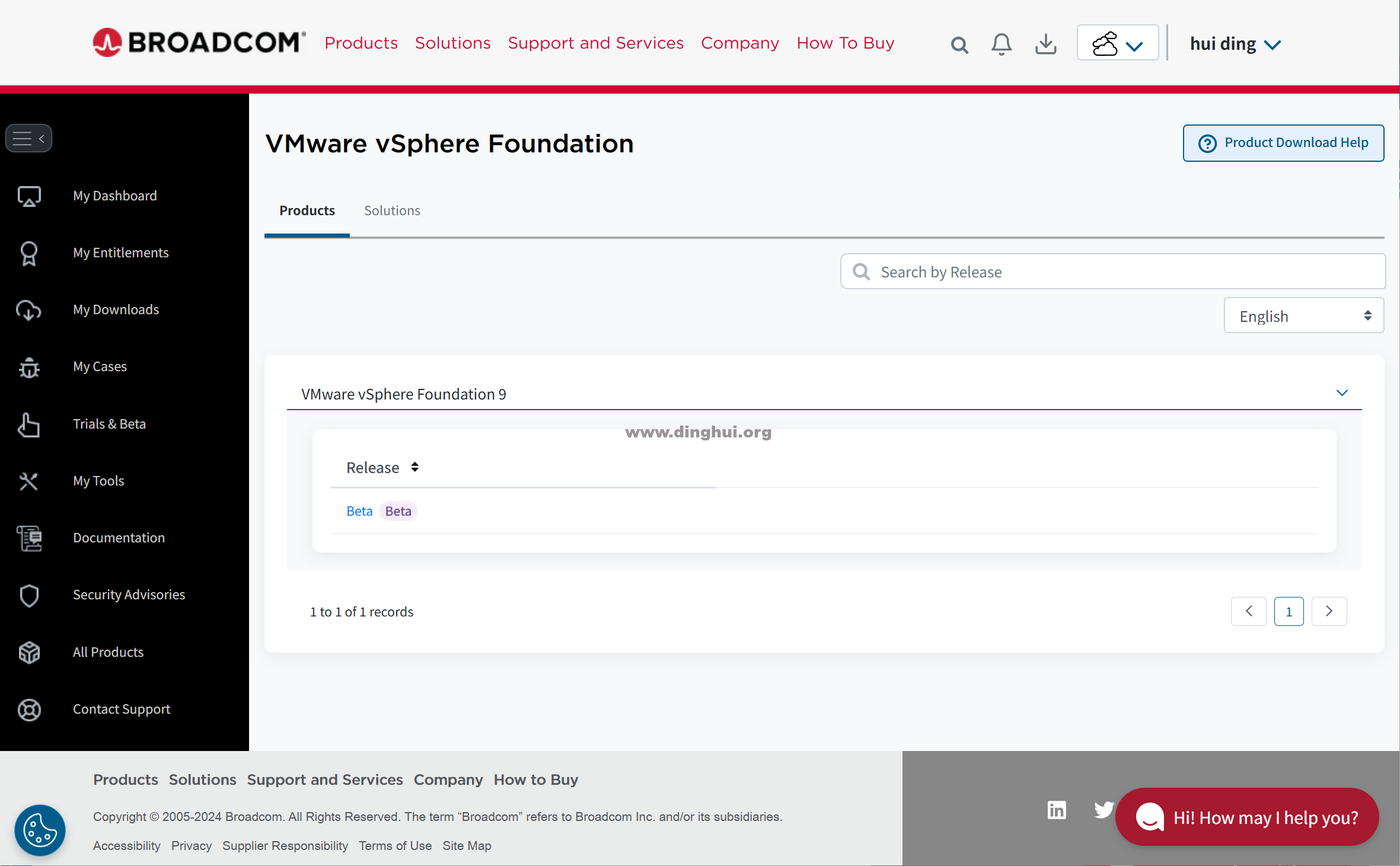Click the header downloads tray icon
The height and width of the screenshot is (866, 1400).
coord(1046,44)
